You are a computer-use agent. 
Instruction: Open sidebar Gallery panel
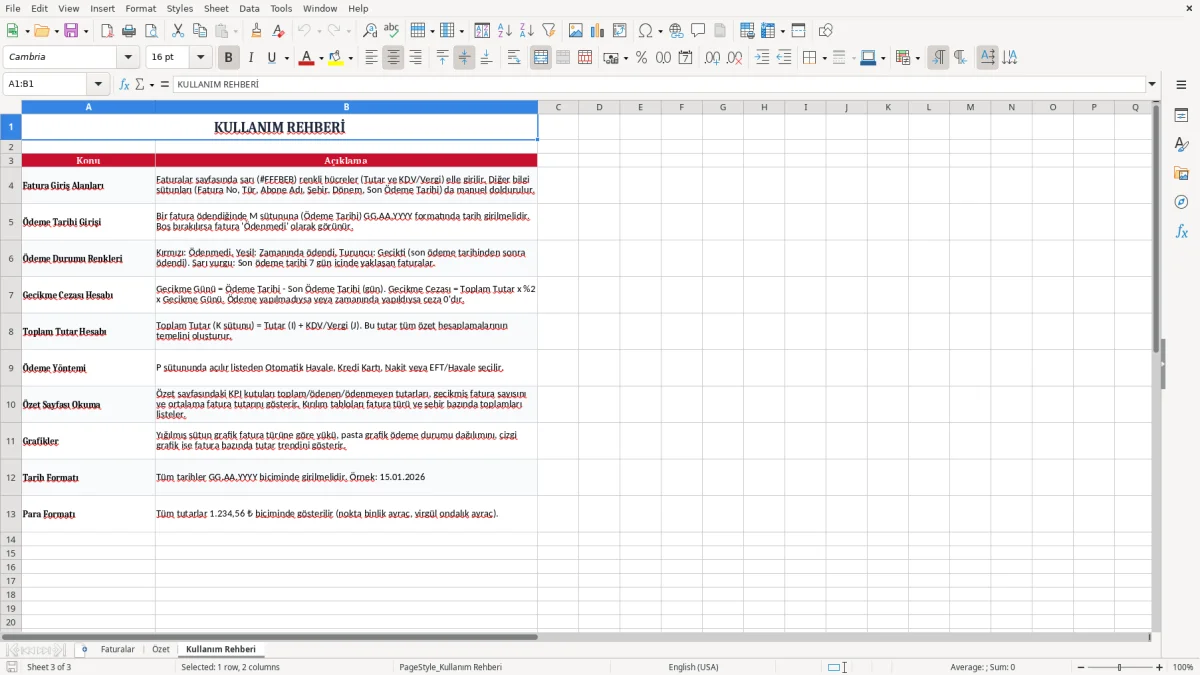pos(1181,174)
